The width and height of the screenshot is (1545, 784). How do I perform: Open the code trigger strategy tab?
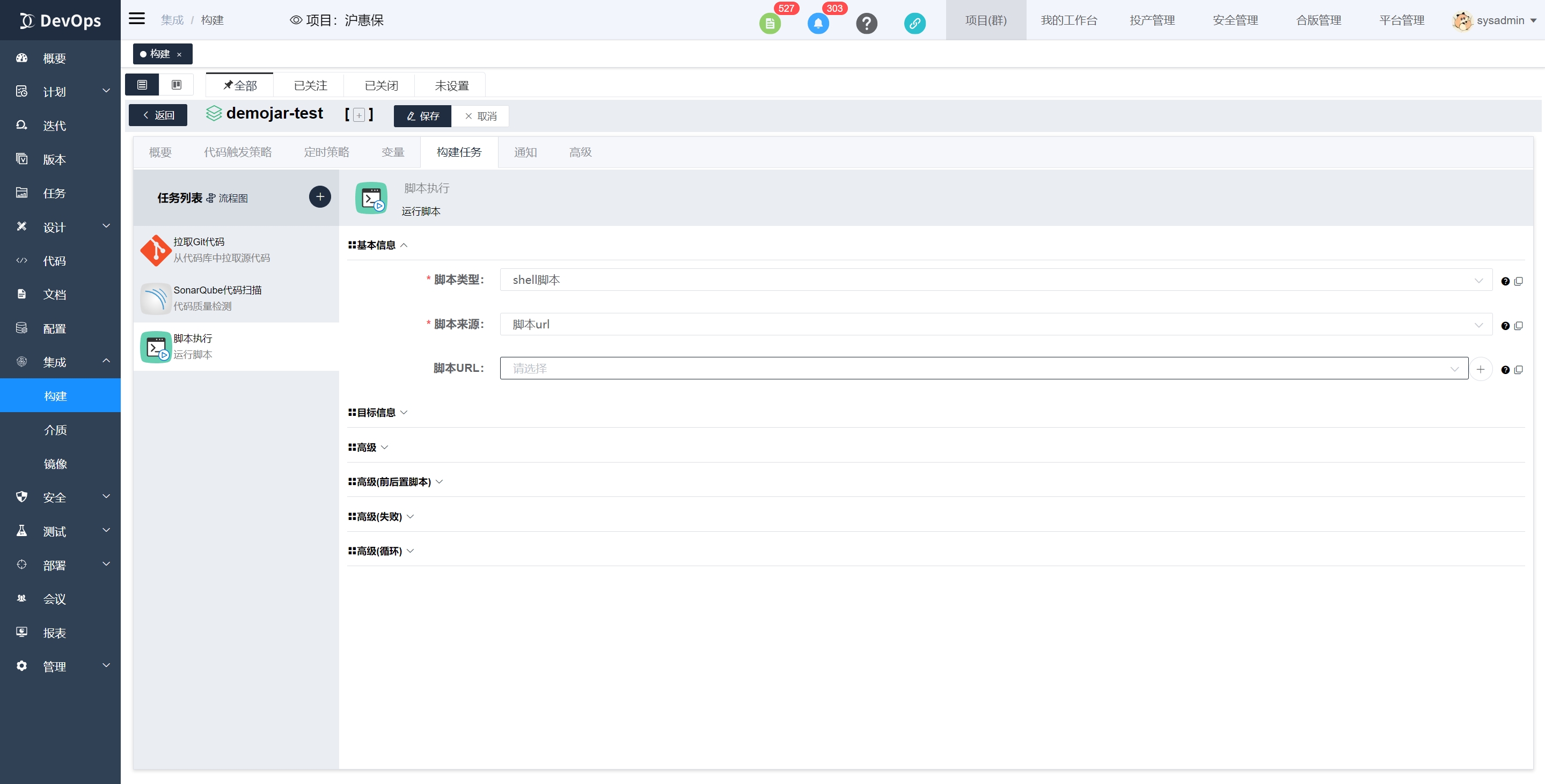pyautogui.click(x=238, y=152)
